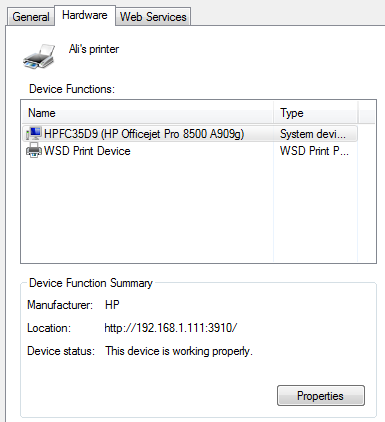Viewport: 385px width, 422px height.
Task: Select the HPFC35D9 (HP Officejet Pro 8500 A909g) row
Action: [190, 134]
